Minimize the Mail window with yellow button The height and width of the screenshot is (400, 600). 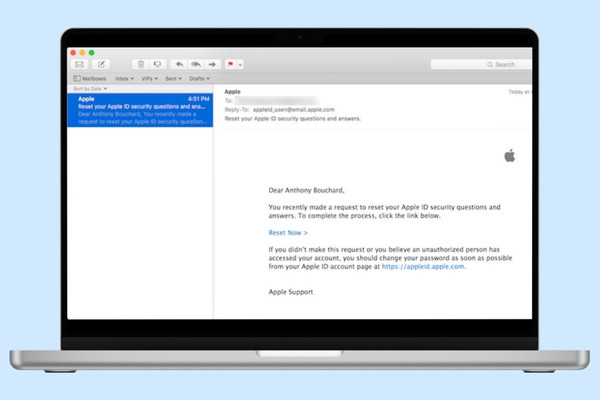coord(82,52)
